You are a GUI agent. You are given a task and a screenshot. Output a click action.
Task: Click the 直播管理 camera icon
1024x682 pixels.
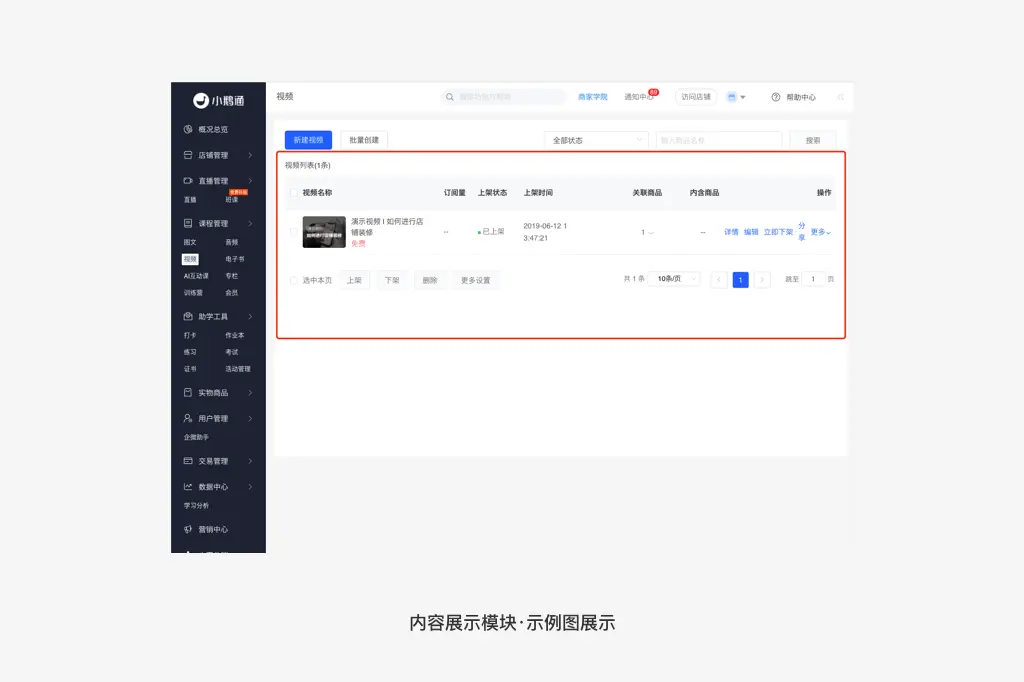coord(188,180)
